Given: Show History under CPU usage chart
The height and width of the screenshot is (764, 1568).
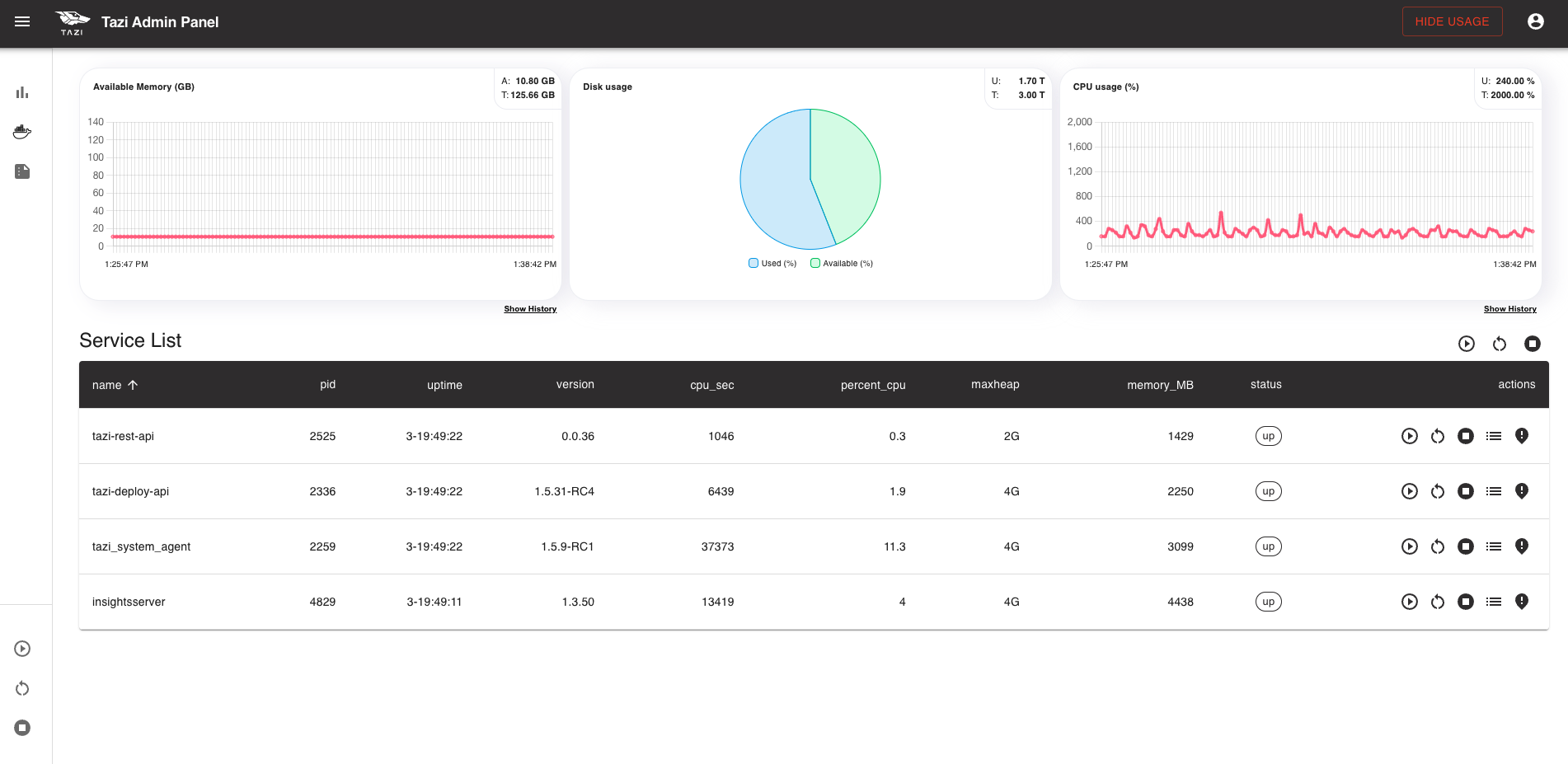Looking at the screenshot, I should (x=1509, y=309).
